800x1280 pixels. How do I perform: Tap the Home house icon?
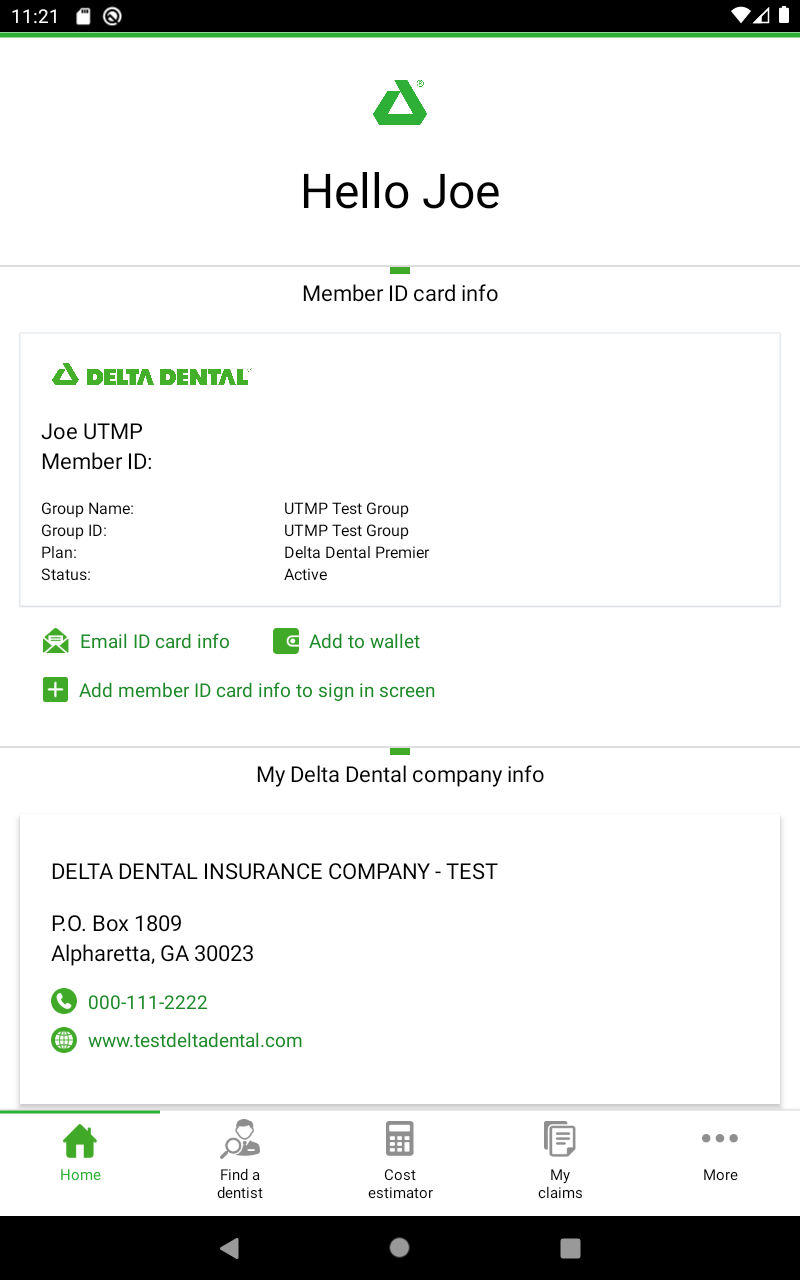[80, 1140]
